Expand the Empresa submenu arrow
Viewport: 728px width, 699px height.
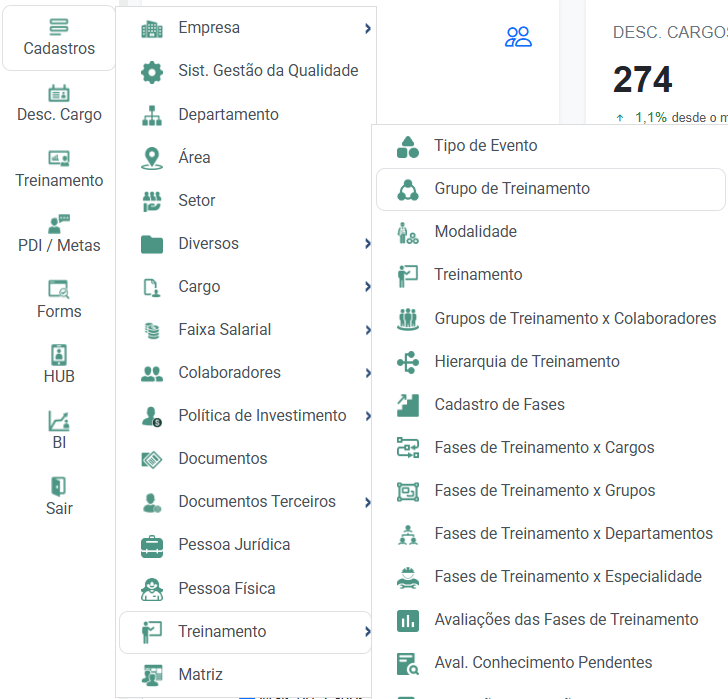tap(368, 29)
